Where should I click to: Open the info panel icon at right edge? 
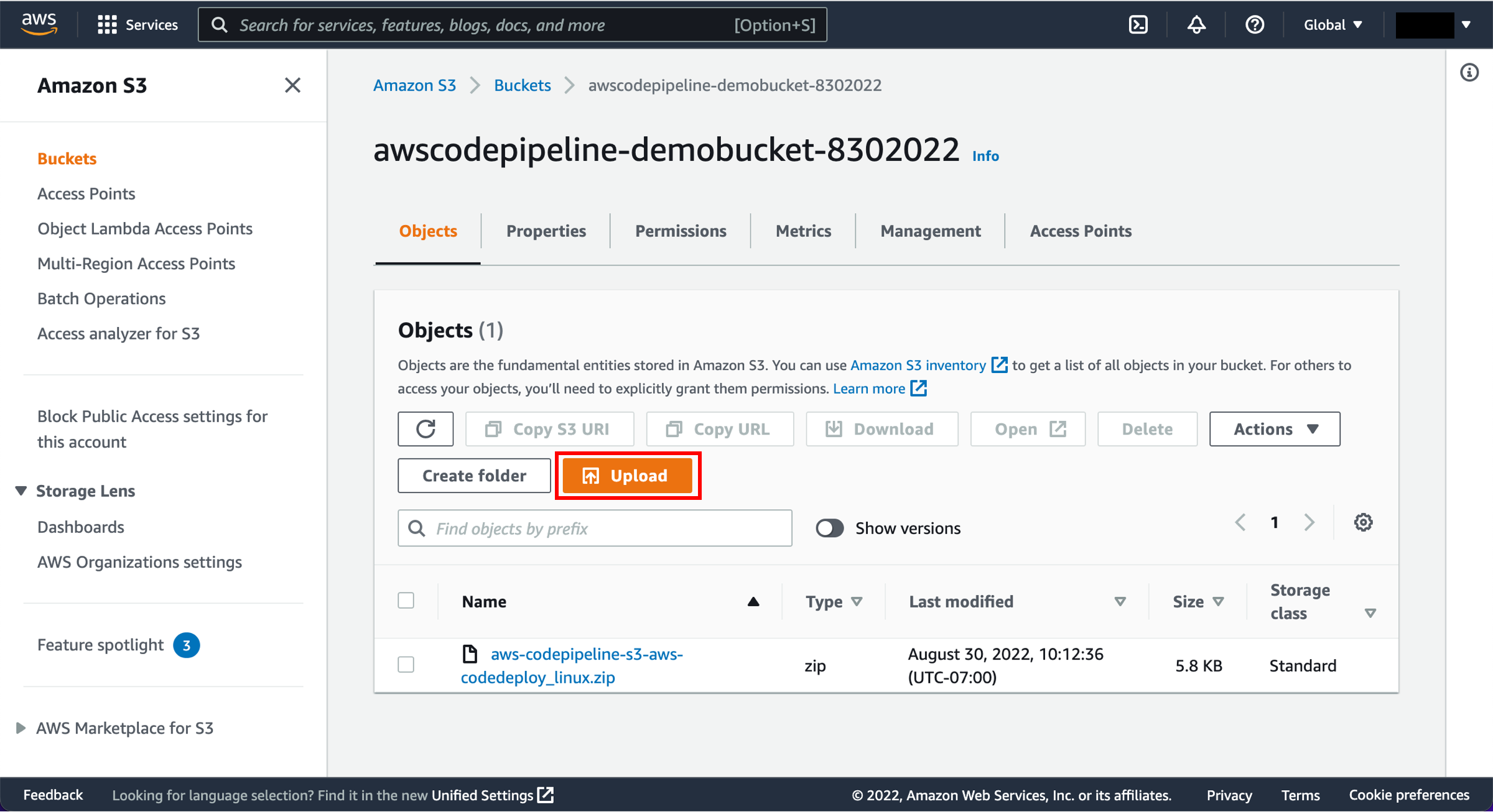(x=1469, y=73)
